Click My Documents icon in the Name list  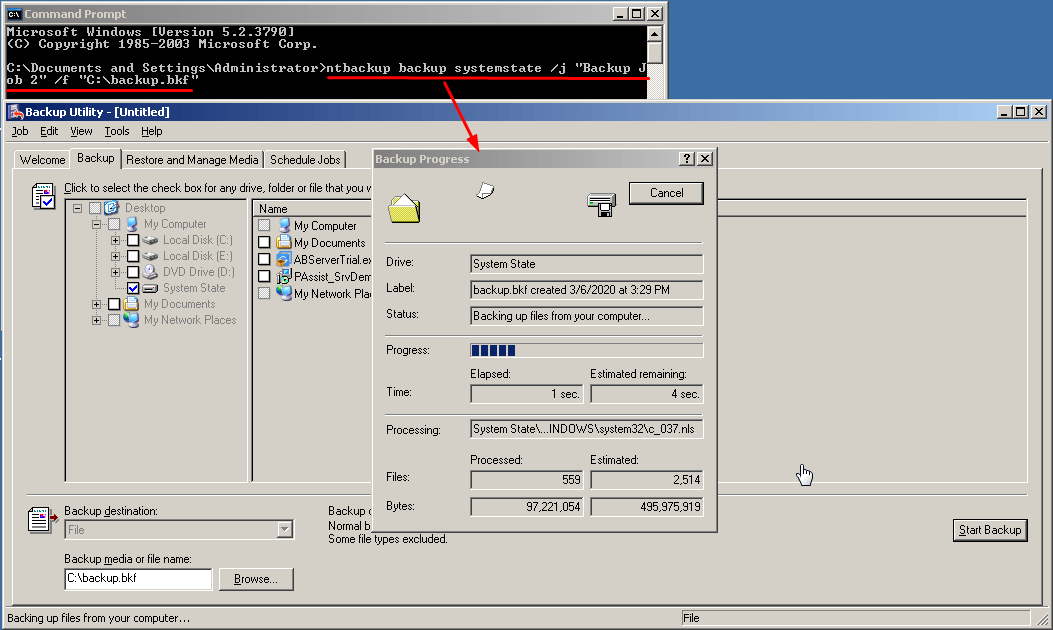tap(284, 242)
